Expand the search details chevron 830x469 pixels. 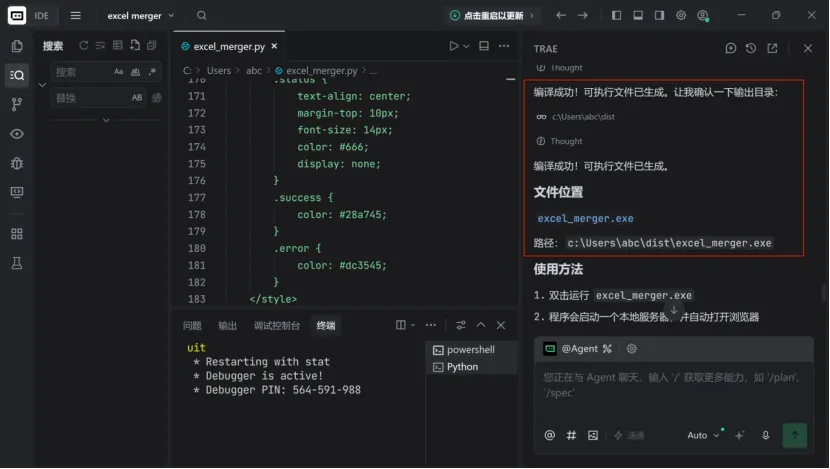106,120
